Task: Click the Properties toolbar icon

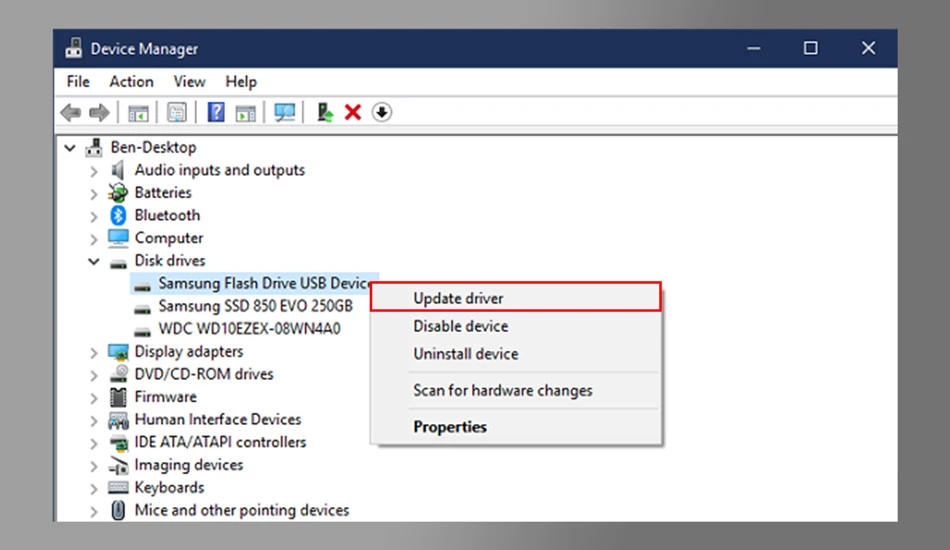Action: [176, 113]
